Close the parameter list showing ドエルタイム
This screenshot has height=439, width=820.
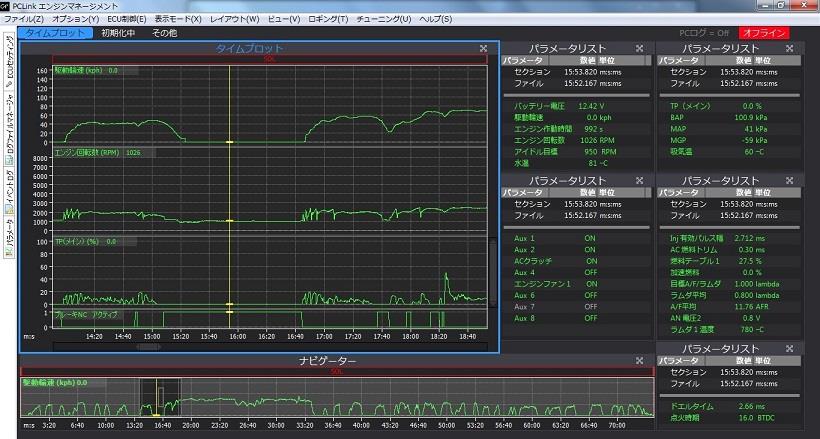pyautogui.click(x=790, y=348)
